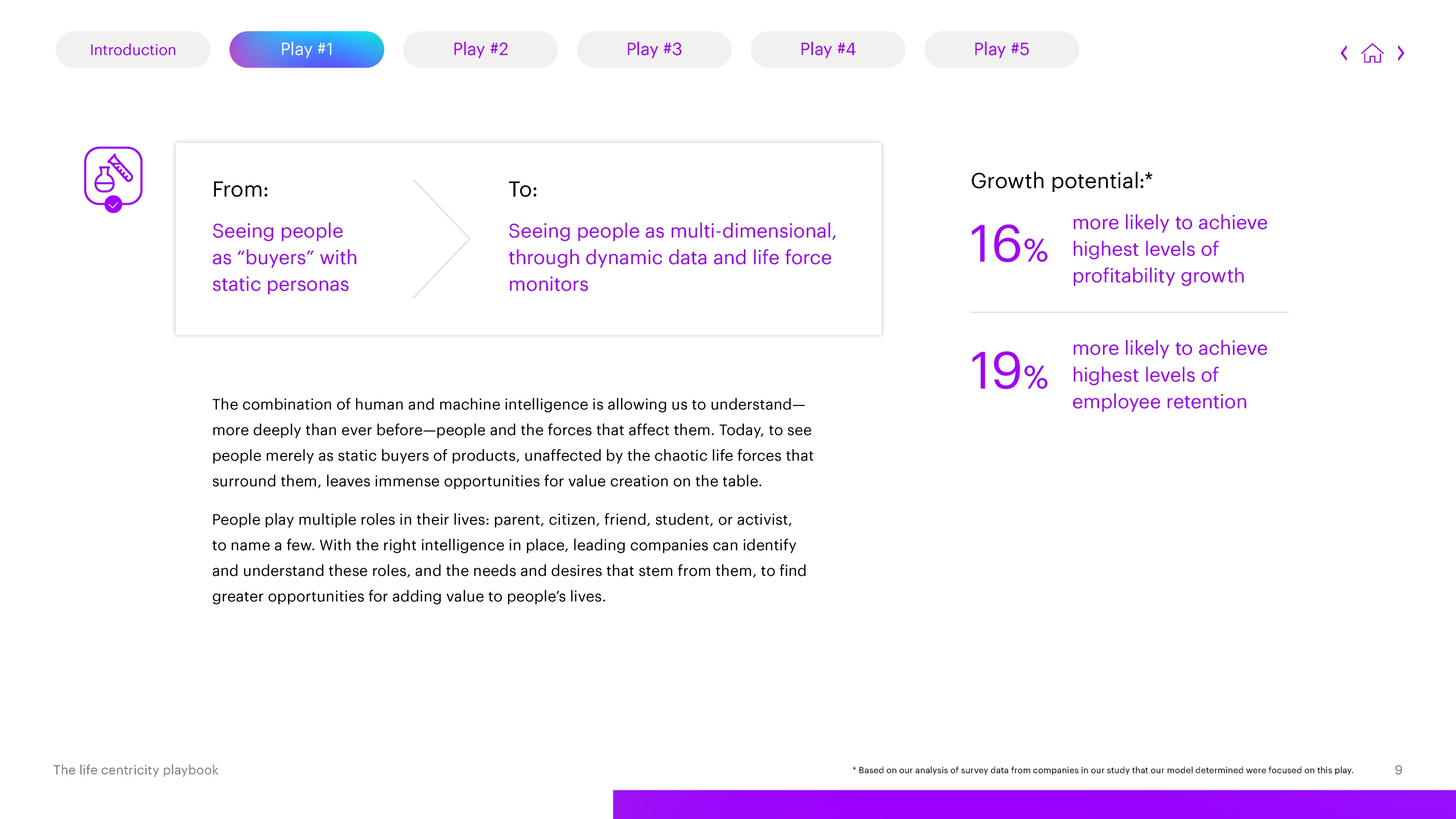Image resolution: width=1456 pixels, height=819 pixels.
Task: Click the "life force monitors" To text
Action: pos(670,270)
